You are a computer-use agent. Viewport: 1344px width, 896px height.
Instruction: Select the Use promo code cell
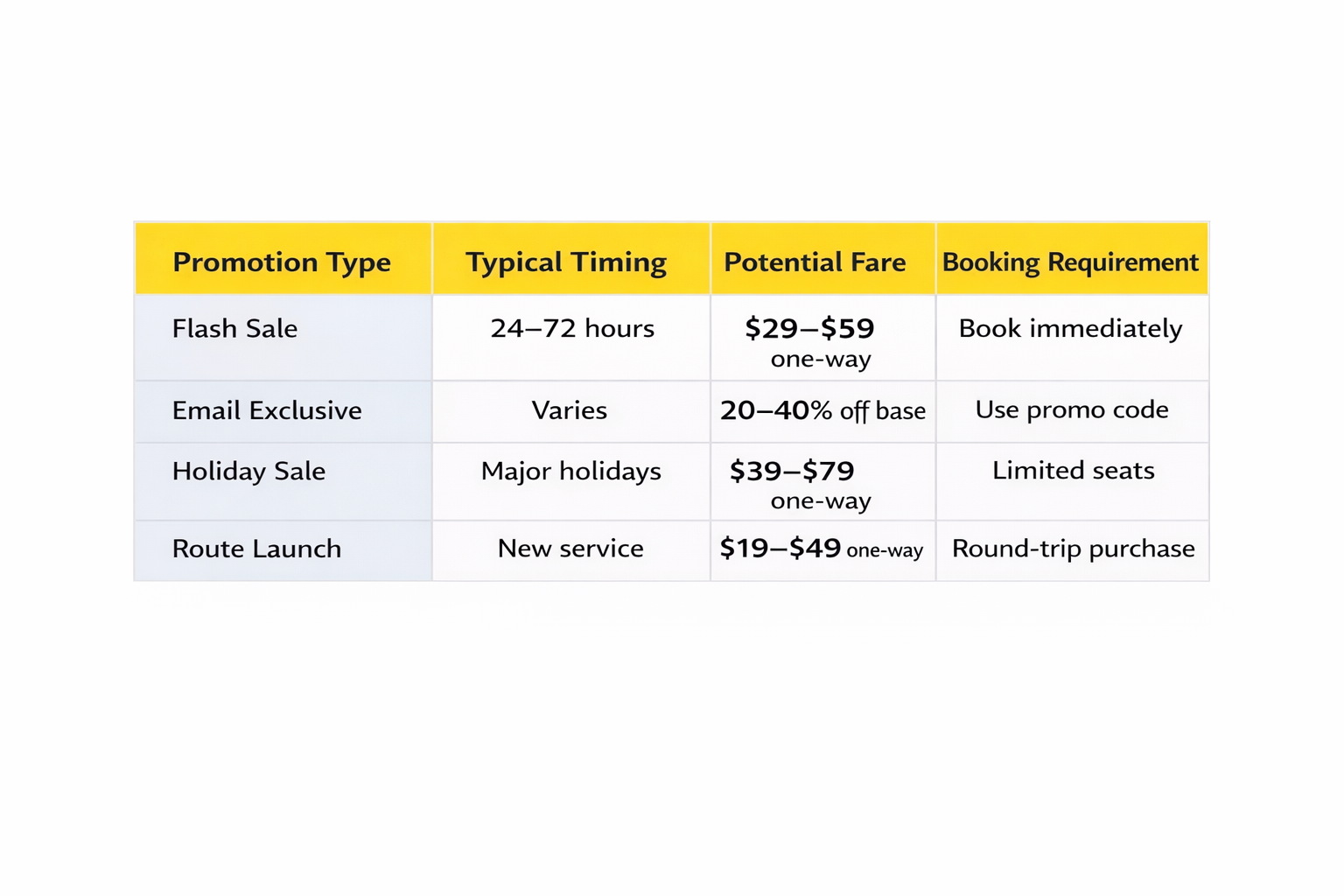pos(1072,409)
